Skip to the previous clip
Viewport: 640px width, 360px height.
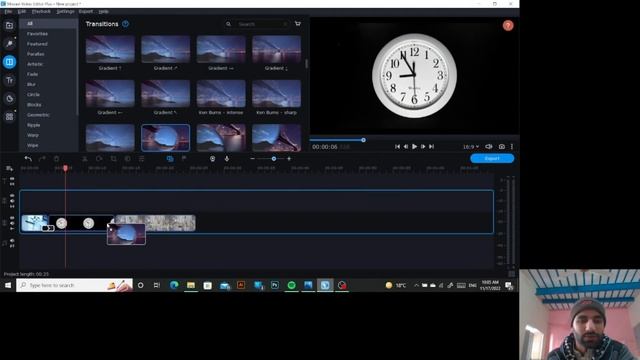point(397,147)
